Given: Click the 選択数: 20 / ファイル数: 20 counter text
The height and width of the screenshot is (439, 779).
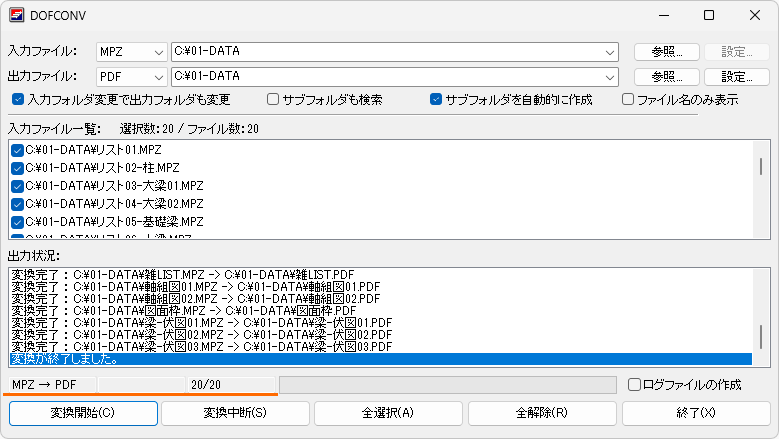Looking at the screenshot, I should (189, 129).
